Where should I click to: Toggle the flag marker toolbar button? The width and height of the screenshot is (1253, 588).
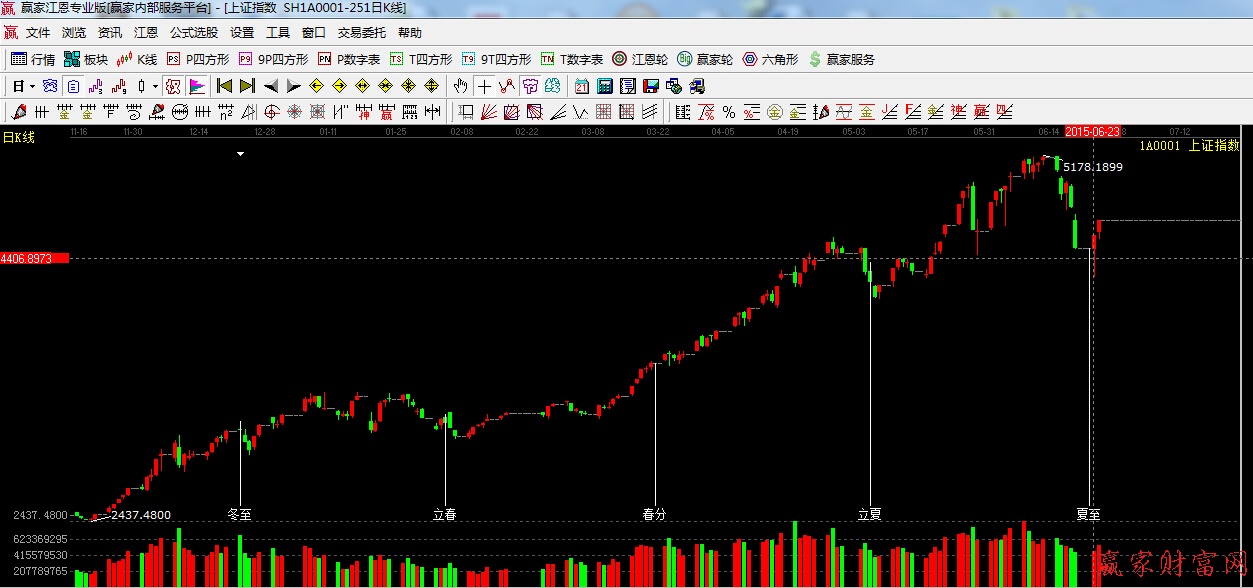tap(197, 86)
